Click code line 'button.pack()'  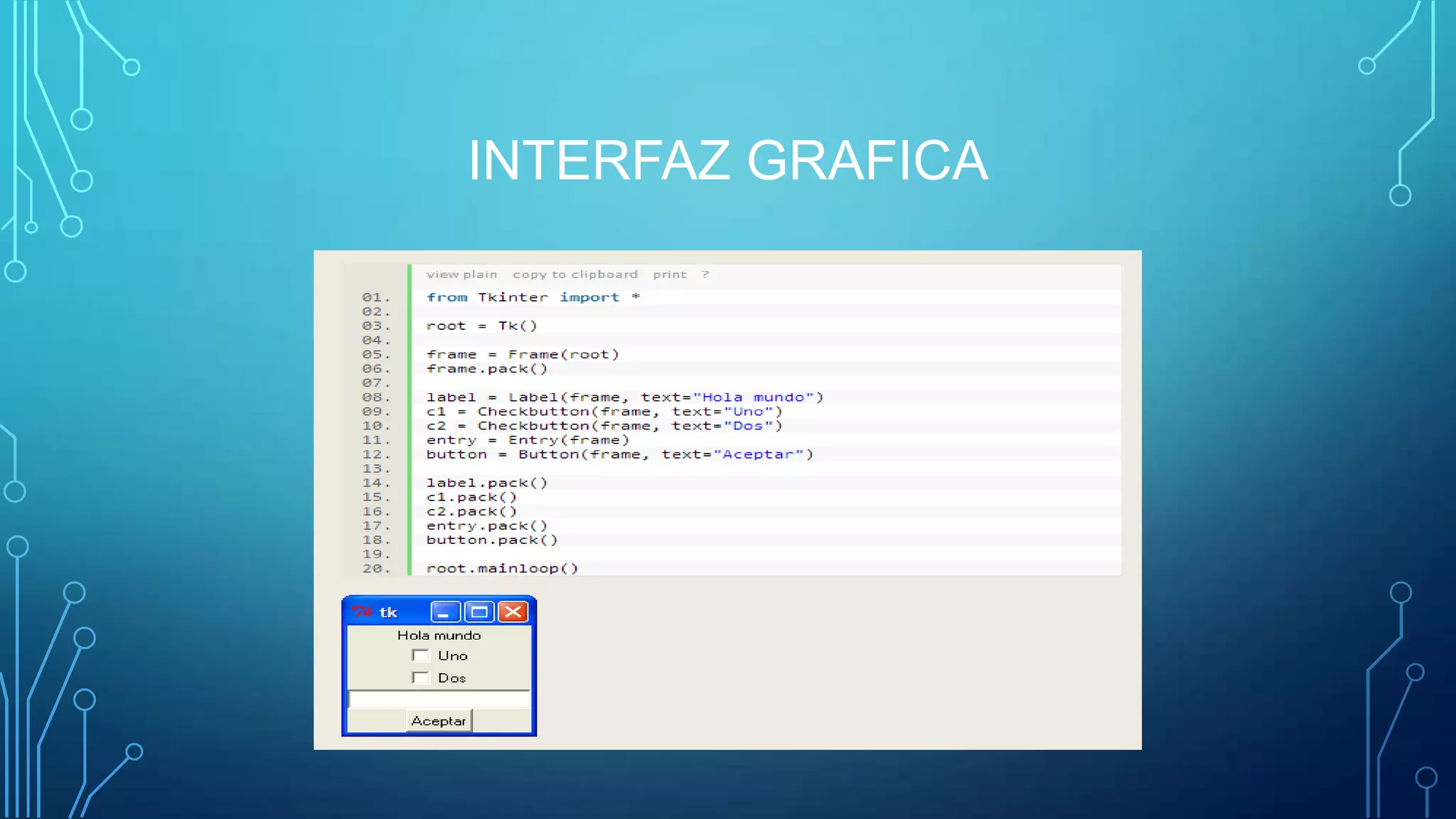tap(492, 540)
